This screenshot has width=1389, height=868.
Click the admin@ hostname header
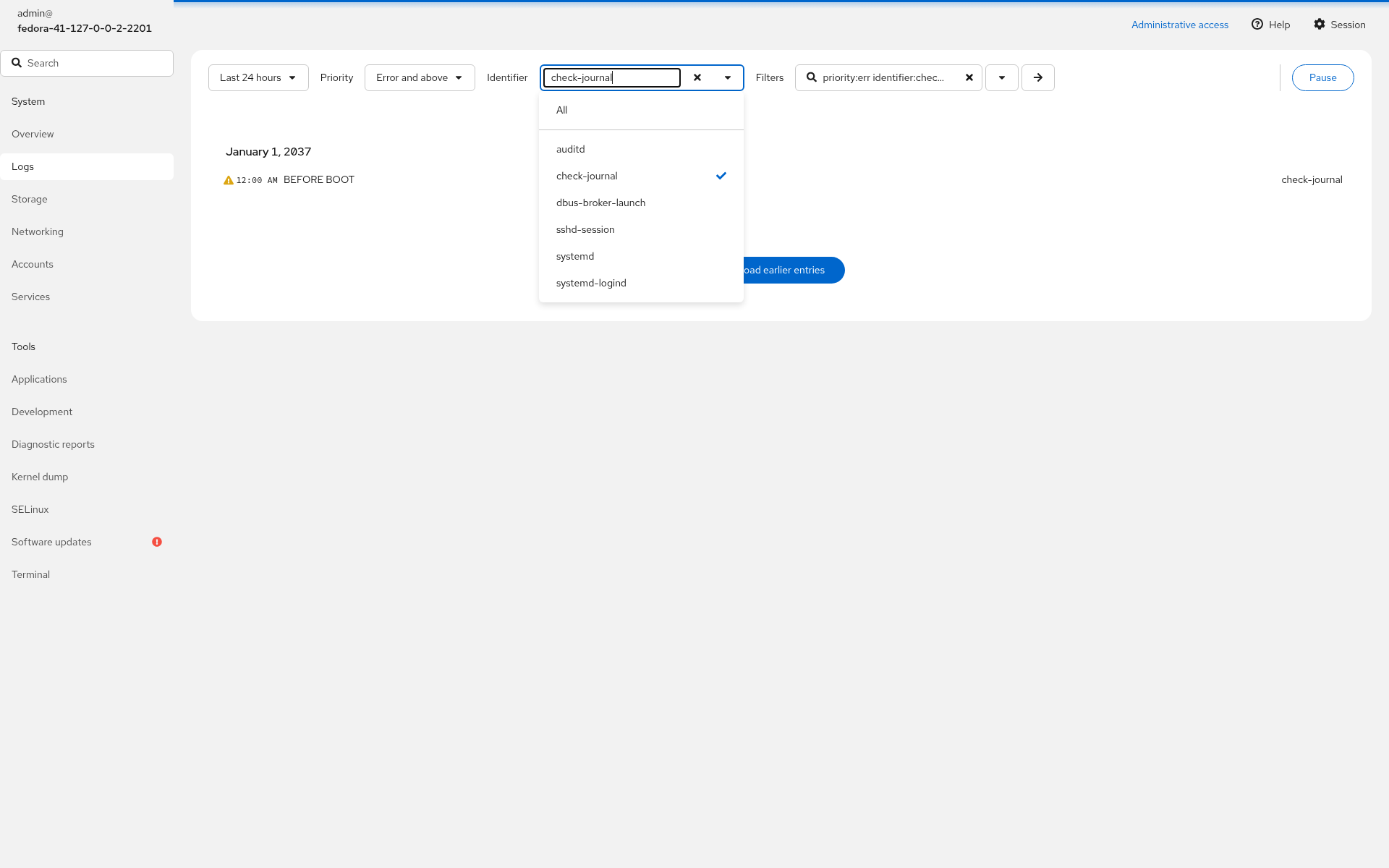[x=85, y=21]
